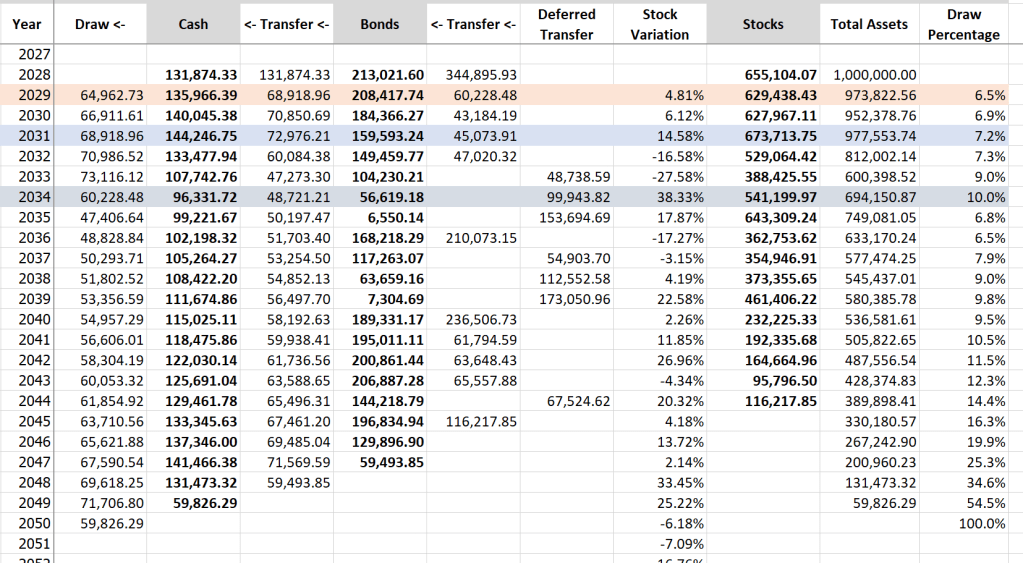Click the 1,000,000.00 total assets cell

(868, 75)
